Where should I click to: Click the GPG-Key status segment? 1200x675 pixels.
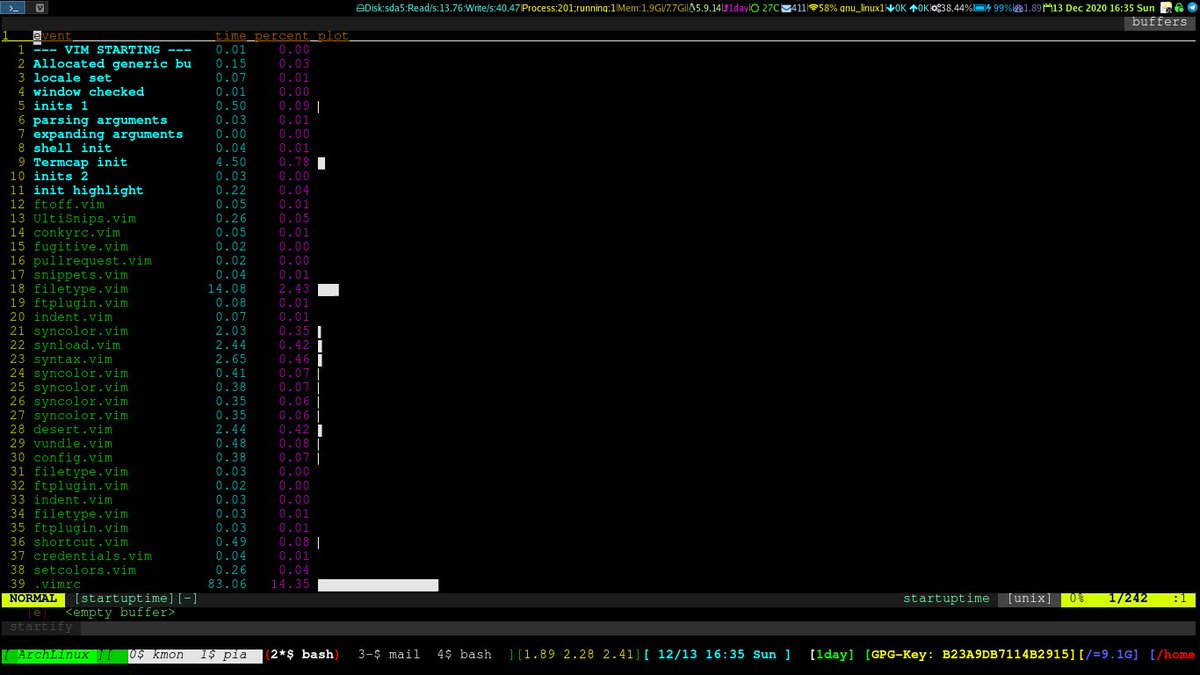tap(970, 655)
